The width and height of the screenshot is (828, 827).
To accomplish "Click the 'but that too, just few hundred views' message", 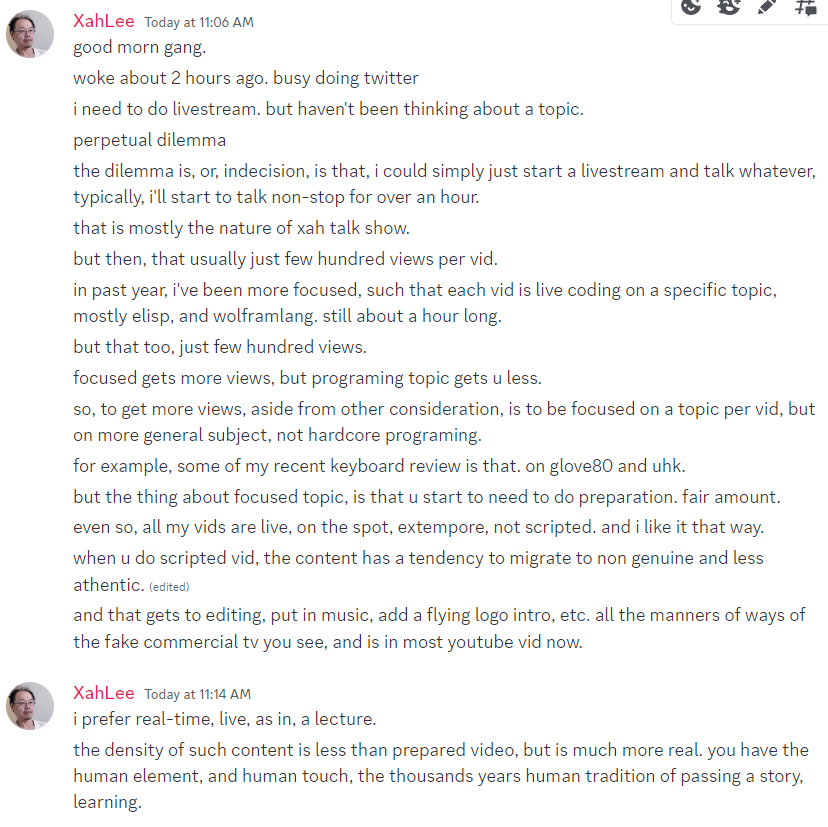I will [x=220, y=348].
